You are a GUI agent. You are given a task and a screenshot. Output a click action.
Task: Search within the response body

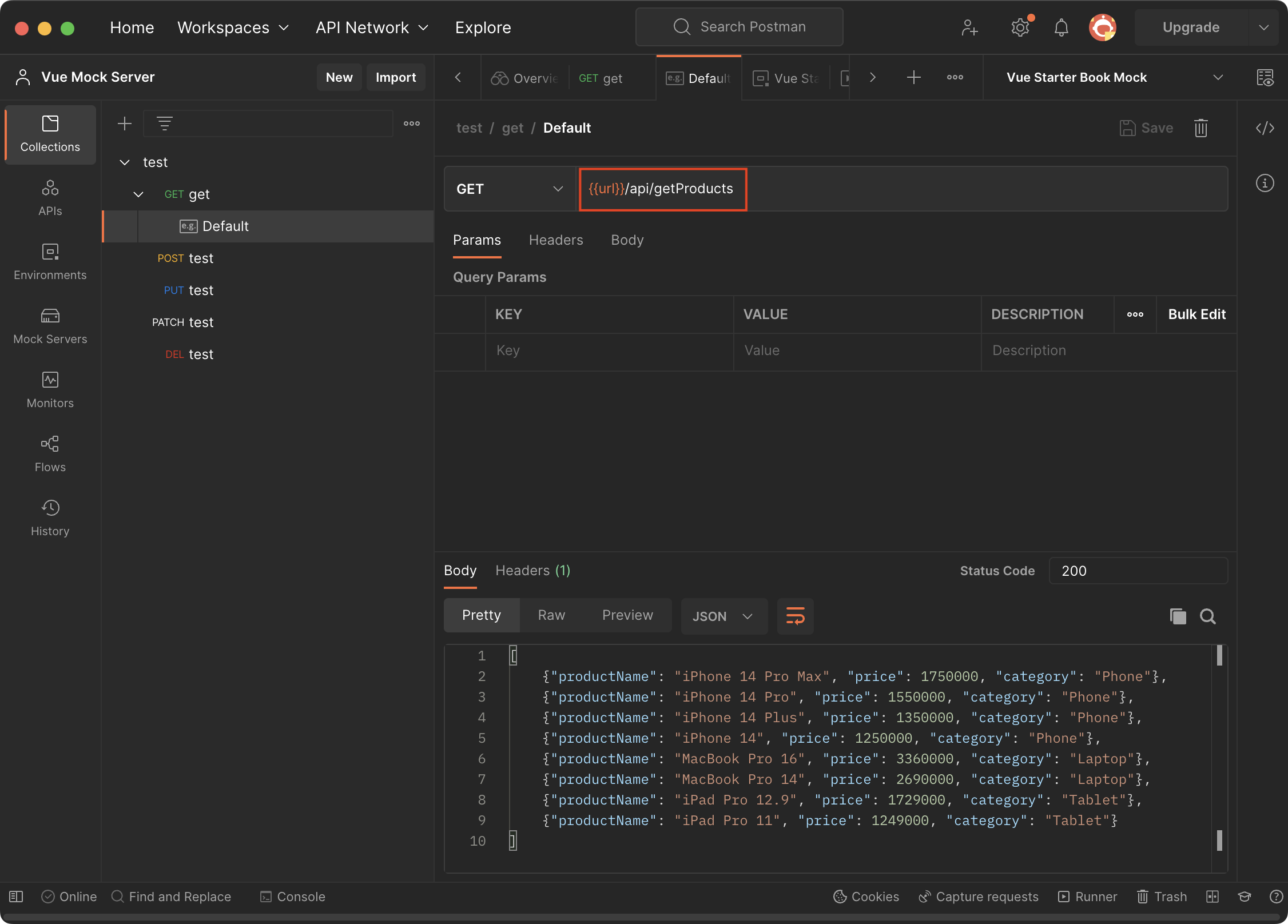tap(1208, 616)
